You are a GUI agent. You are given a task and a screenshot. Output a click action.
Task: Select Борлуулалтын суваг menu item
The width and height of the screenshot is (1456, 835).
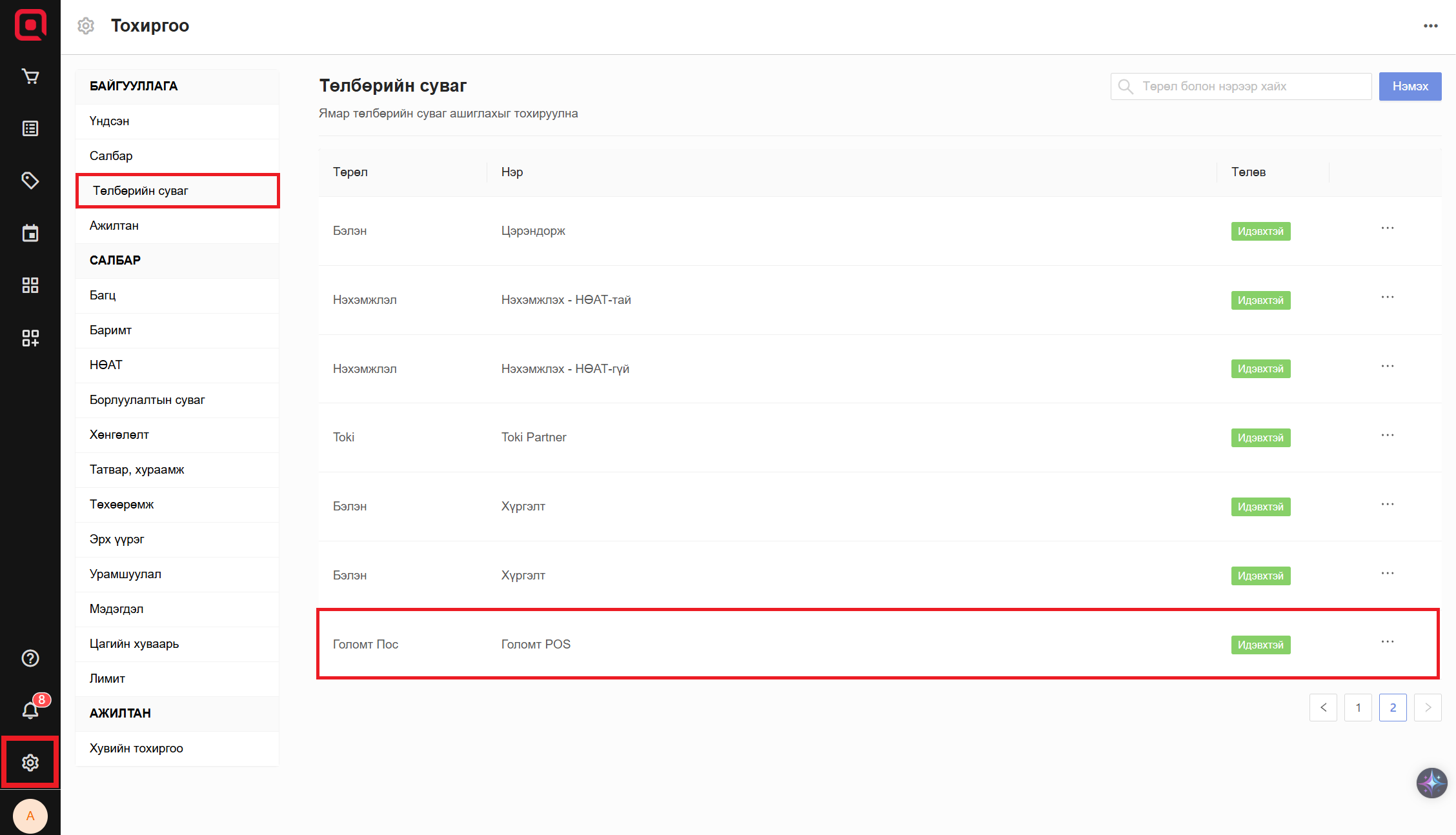pyautogui.click(x=147, y=400)
